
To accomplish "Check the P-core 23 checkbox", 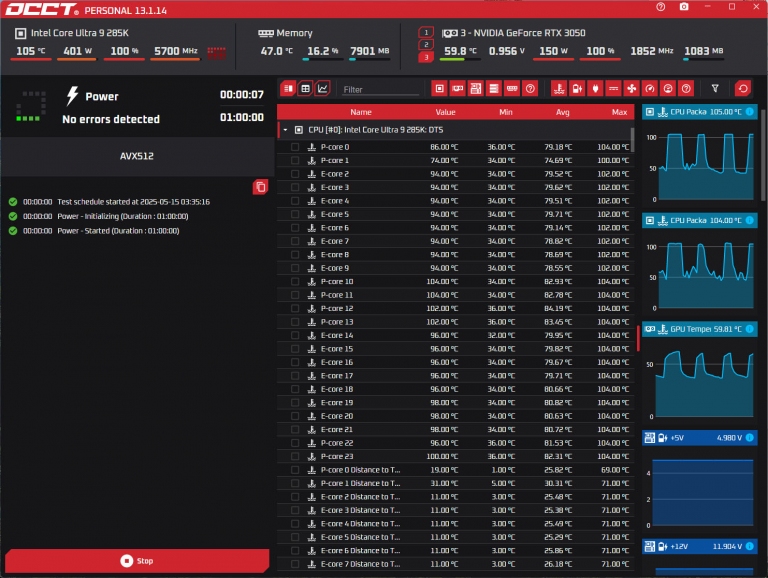I will point(295,457).
